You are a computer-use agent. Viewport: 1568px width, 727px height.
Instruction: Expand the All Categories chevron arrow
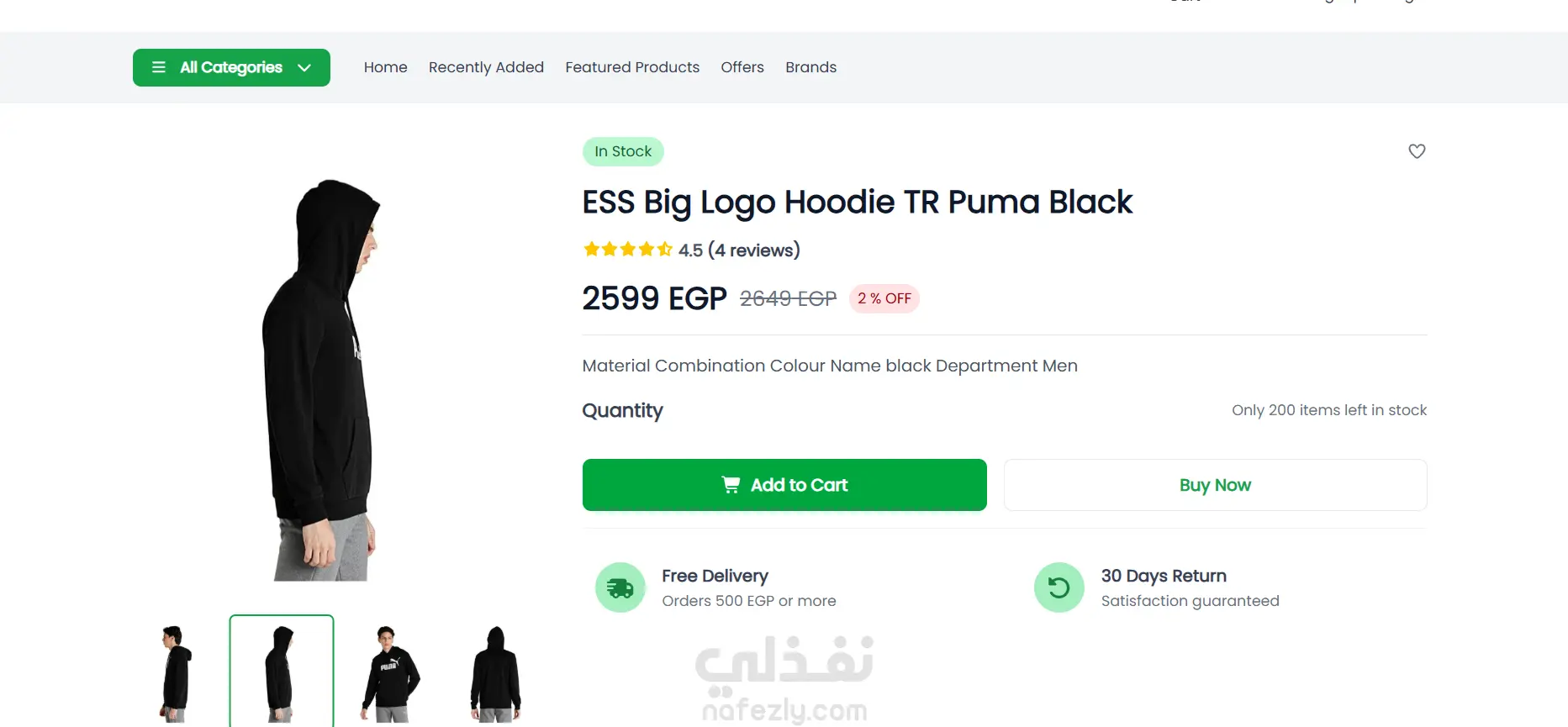(x=304, y=68)
